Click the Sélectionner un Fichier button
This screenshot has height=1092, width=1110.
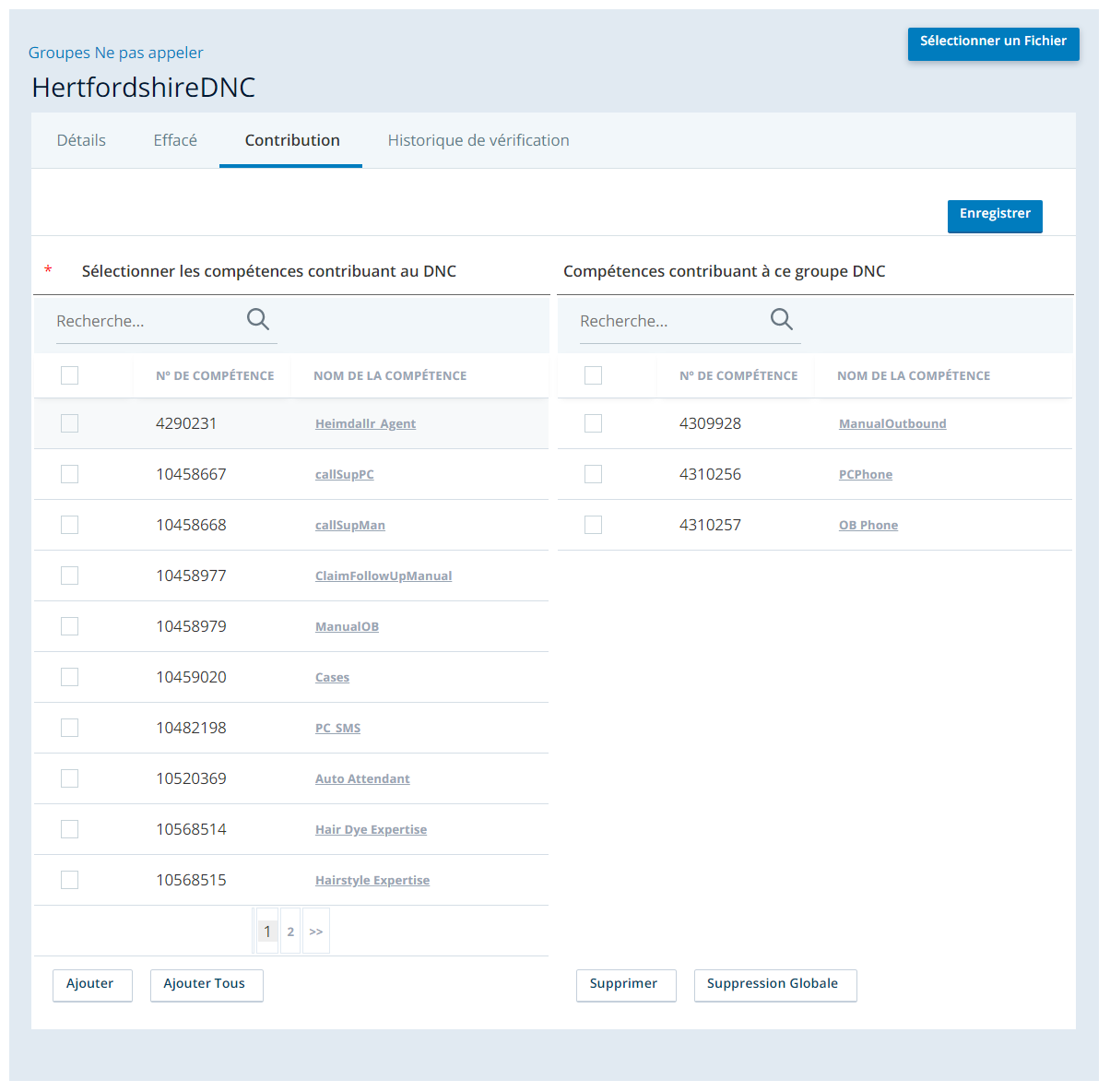coord(994,42)
